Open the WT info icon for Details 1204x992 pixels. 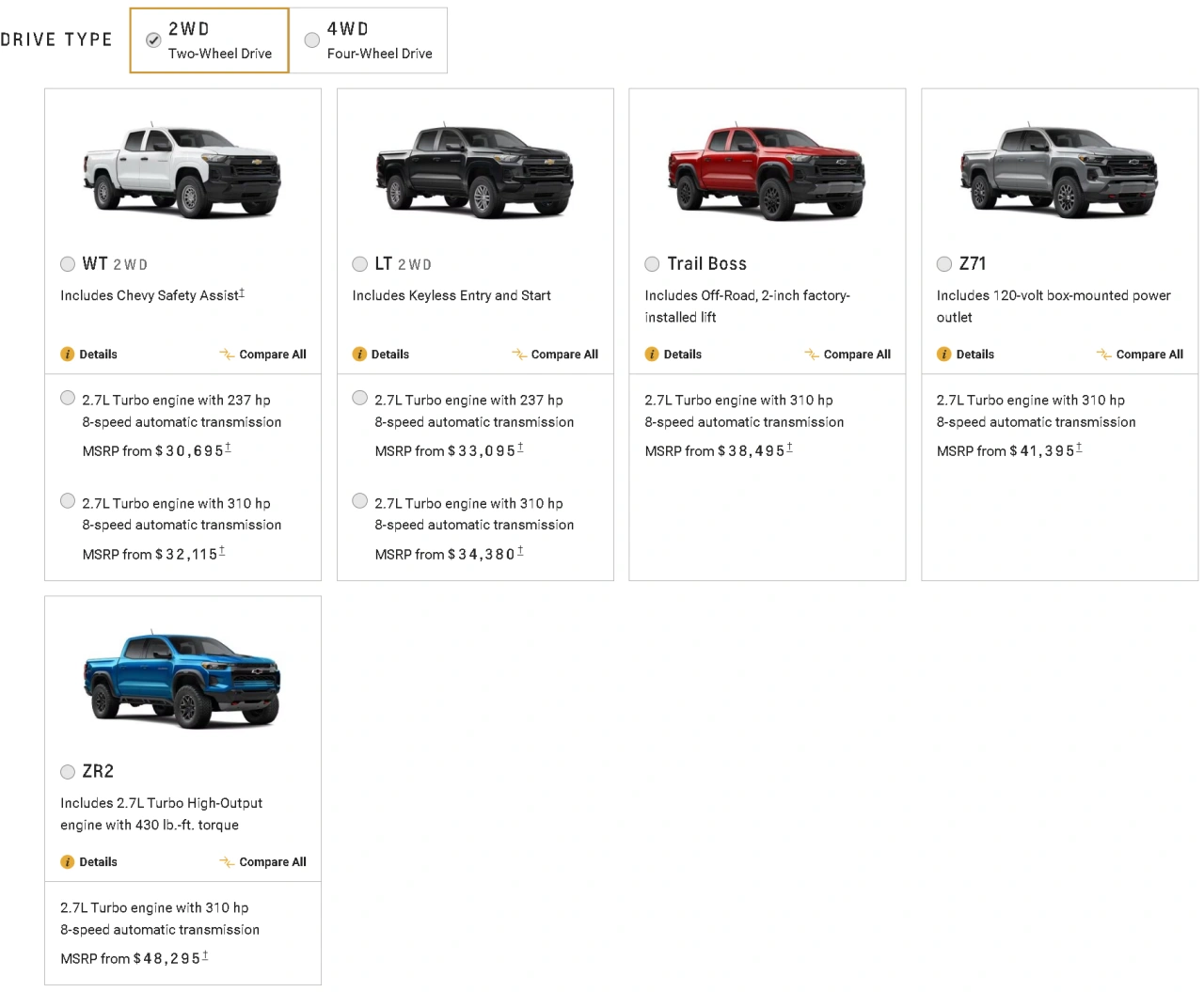tap(68, 354)
